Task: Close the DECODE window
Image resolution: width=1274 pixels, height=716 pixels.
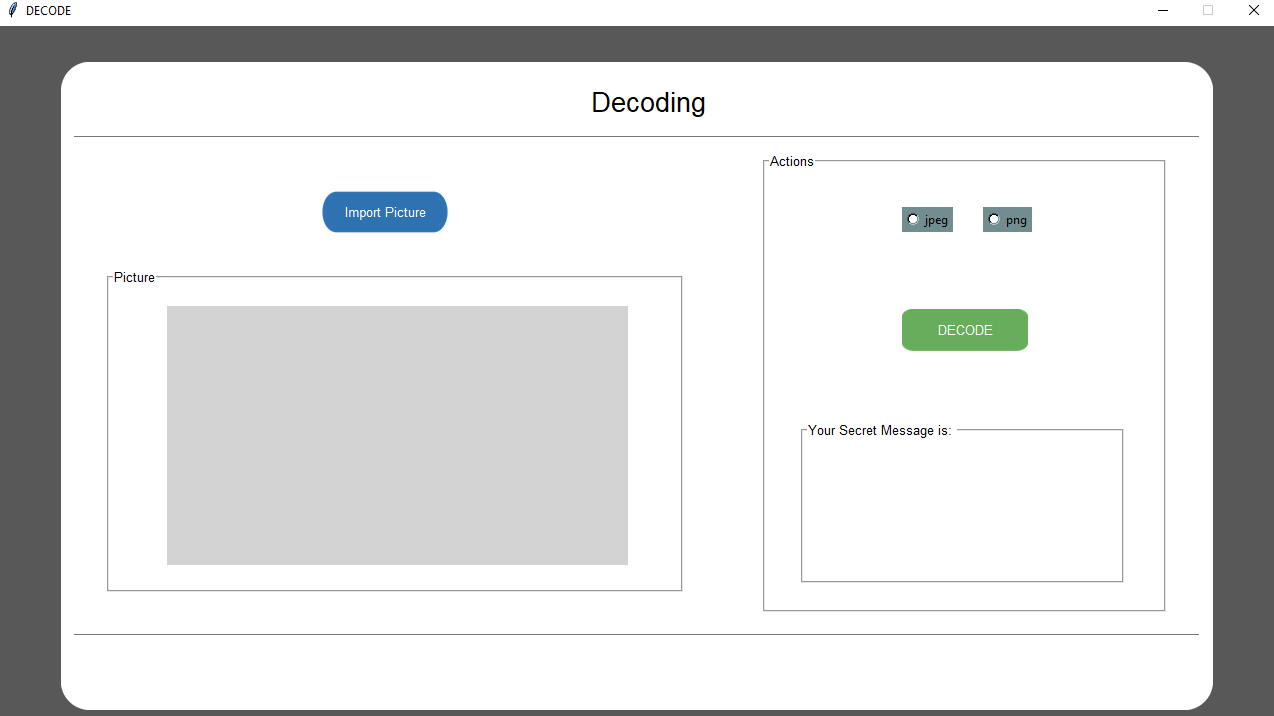Action: (1254, 10)
